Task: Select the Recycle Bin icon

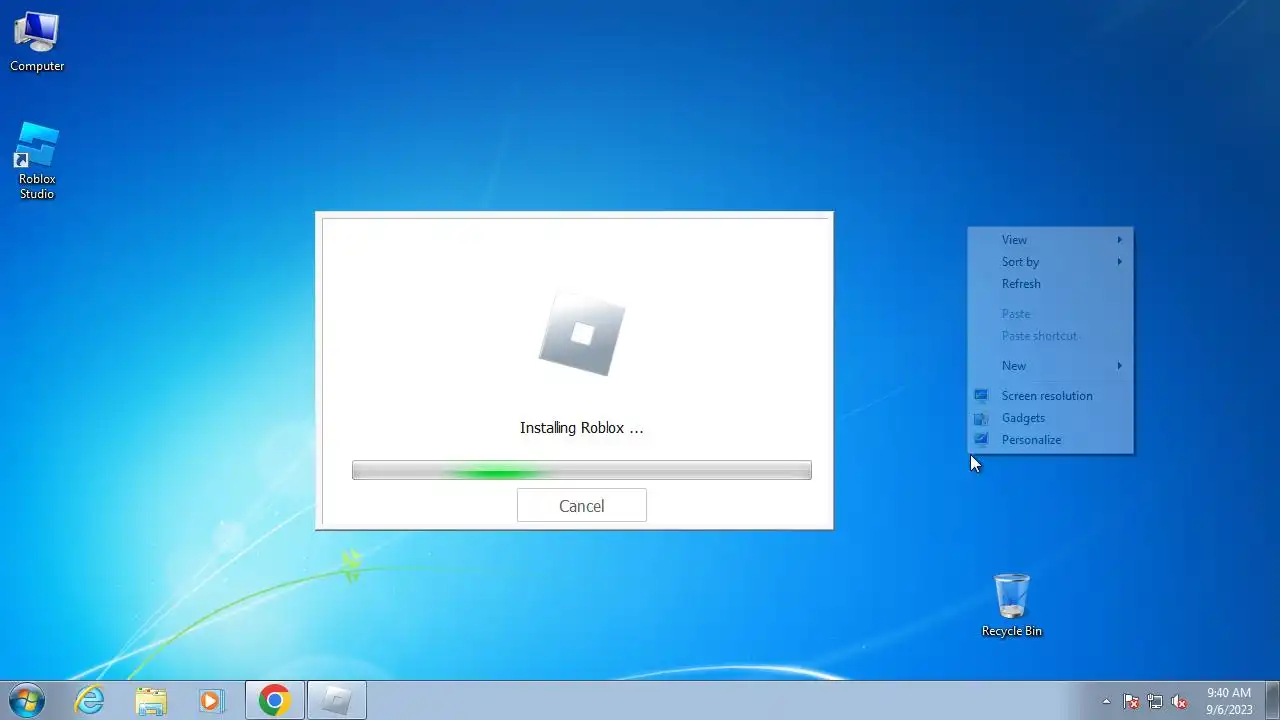Action: [1011, 605]
